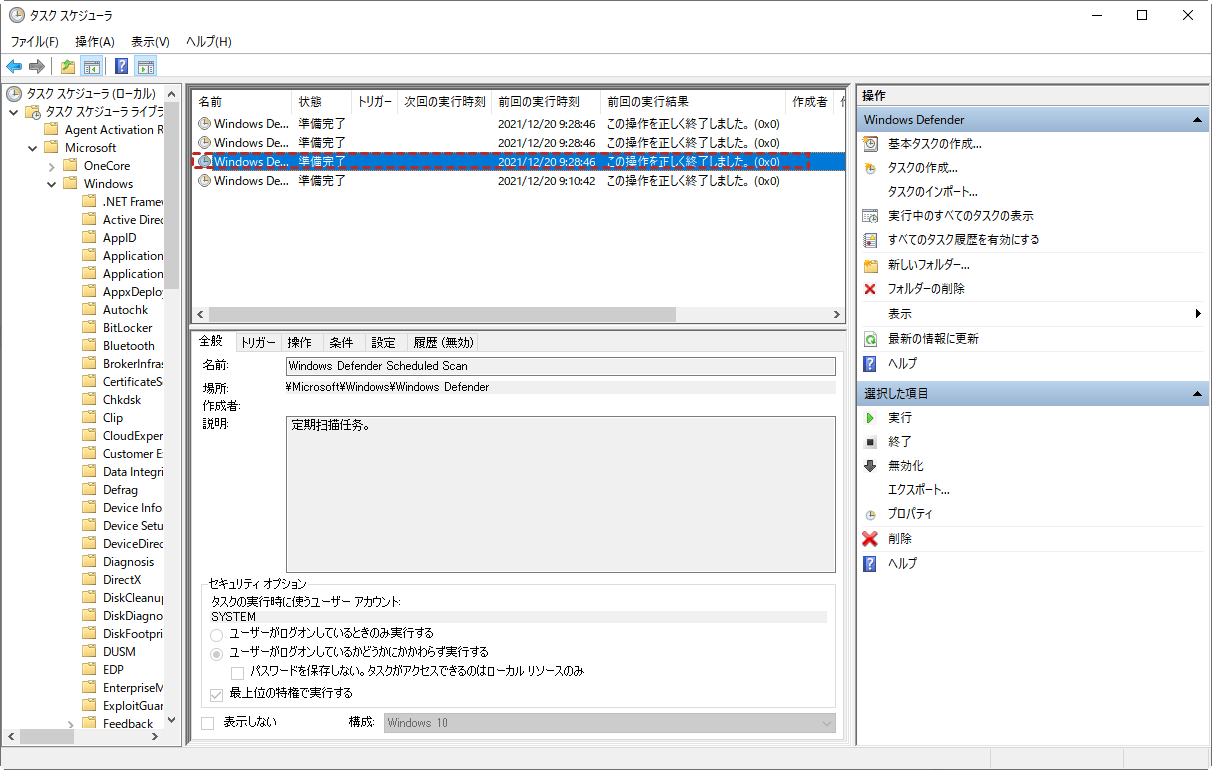Screen dimensions: 1212x770
Task: Click the 実行中のすべてのタスクの表示 icon
Action: (x=870, y=216)
